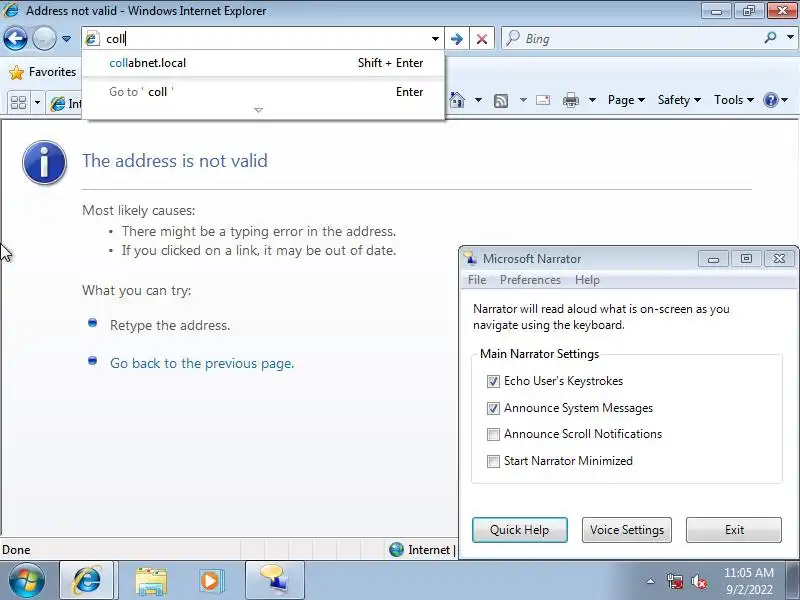Click the greyed-out Forward navigation button
800x600 pixels.
(44, 38)
